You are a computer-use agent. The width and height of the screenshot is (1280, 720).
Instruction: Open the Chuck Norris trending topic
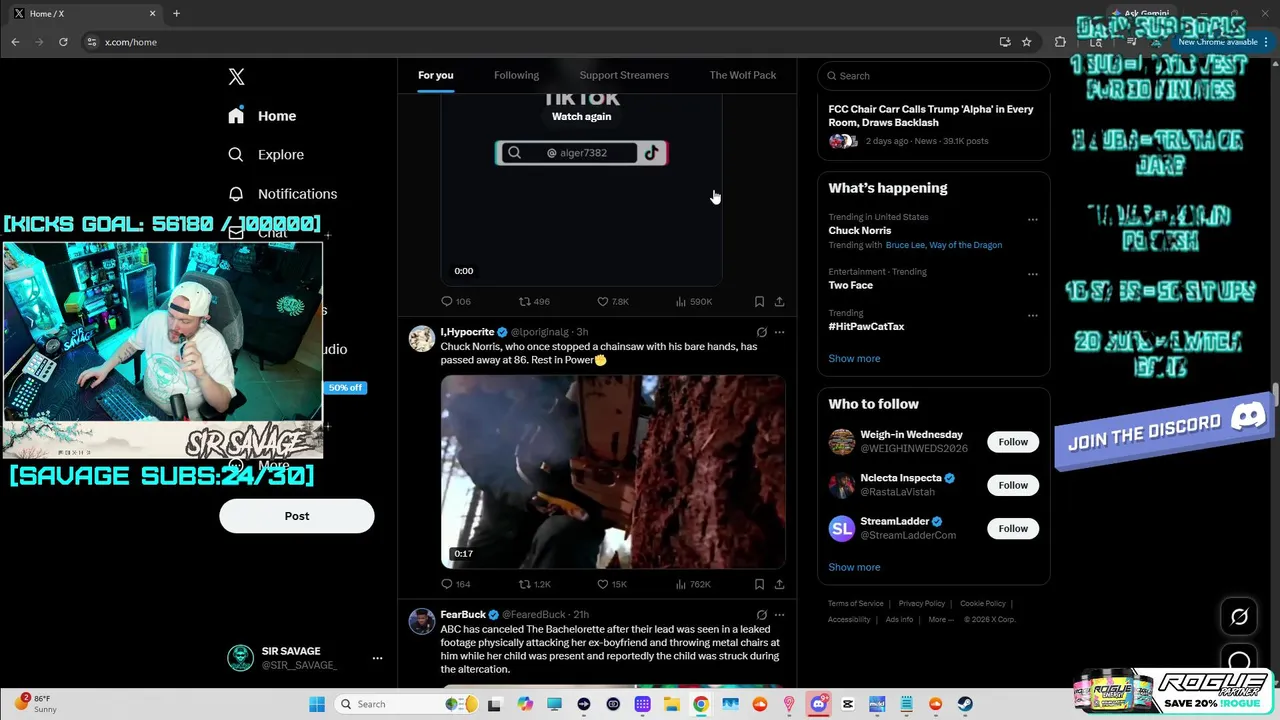(x=859, y=230)
